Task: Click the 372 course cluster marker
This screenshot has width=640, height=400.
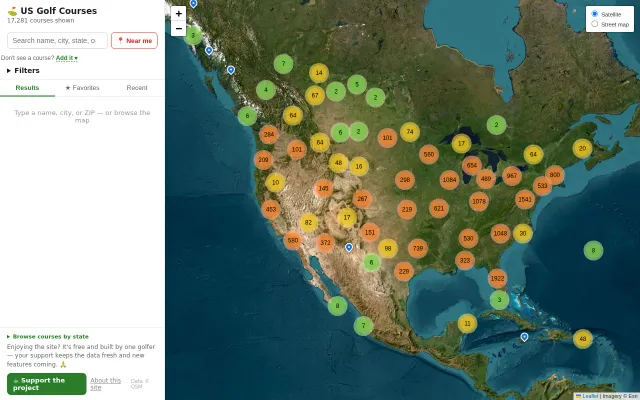Action: [325, 242]
